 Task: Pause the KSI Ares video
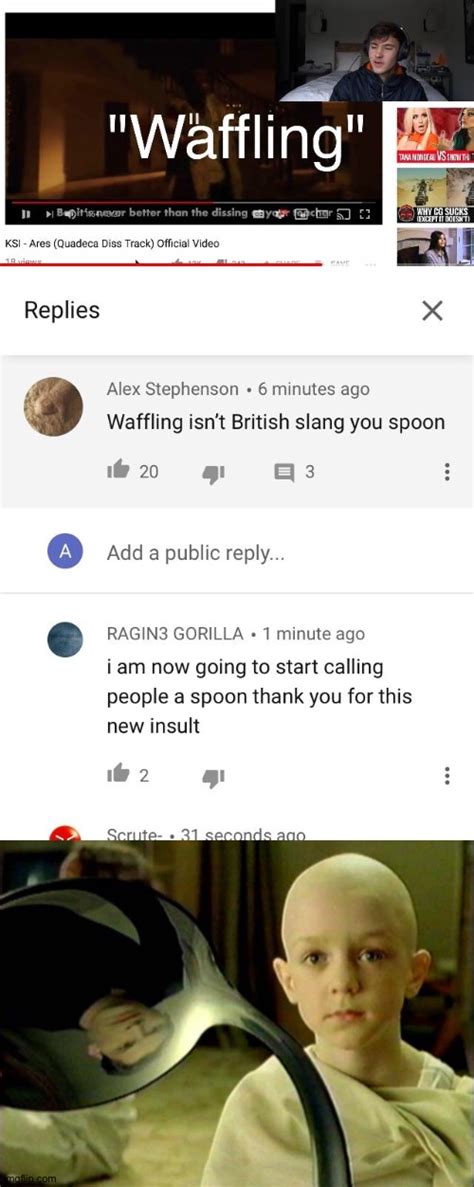point(26,215)
